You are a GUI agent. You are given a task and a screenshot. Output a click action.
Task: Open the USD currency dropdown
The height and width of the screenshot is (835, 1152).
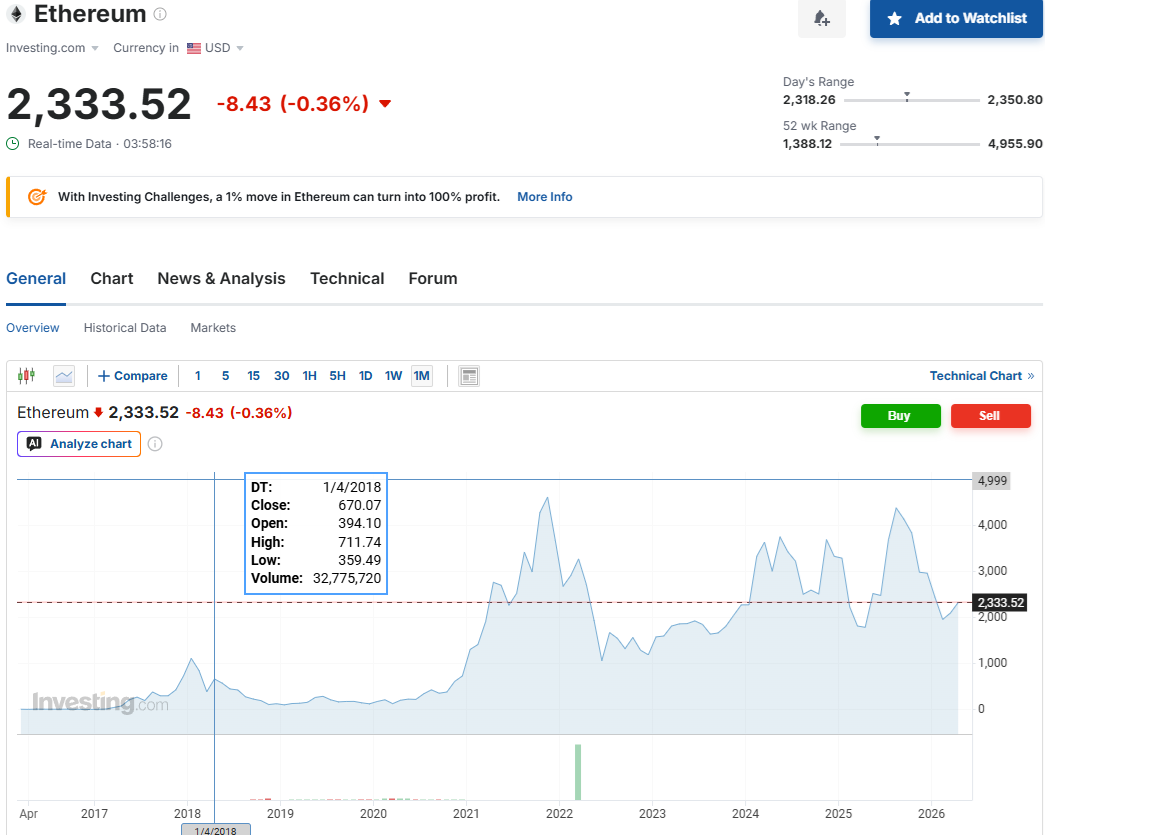point(216,48)
